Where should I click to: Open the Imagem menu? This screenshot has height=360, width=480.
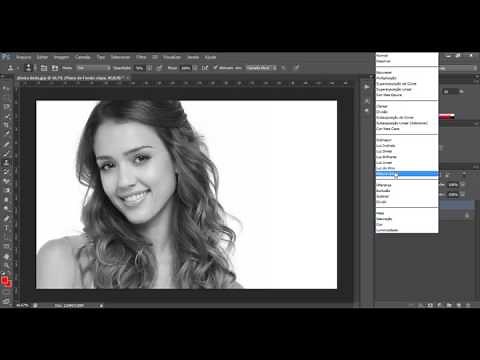61,57
